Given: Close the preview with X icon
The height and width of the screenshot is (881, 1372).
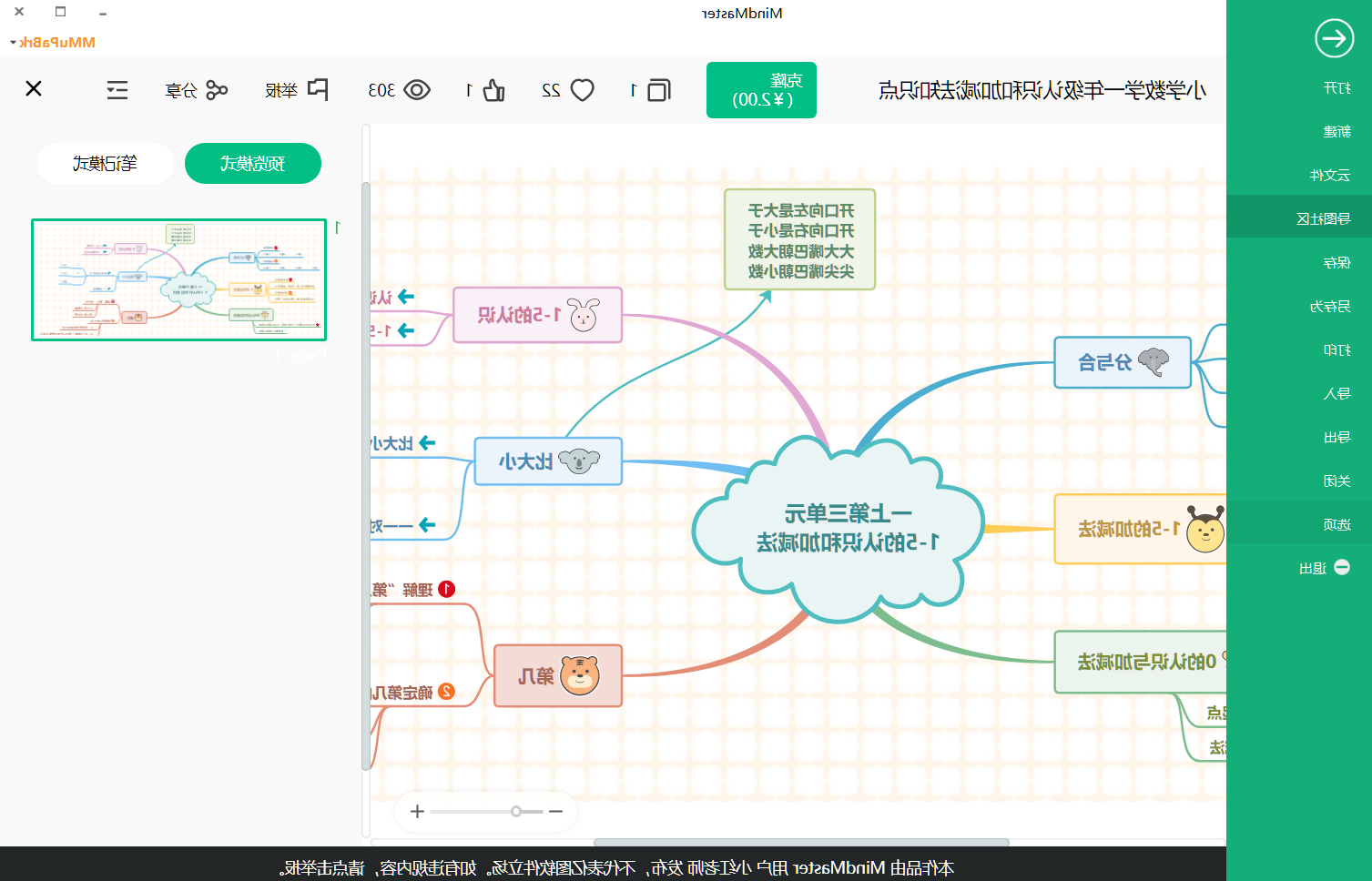Looking at the screenshot, I should (x=34, y=88).
